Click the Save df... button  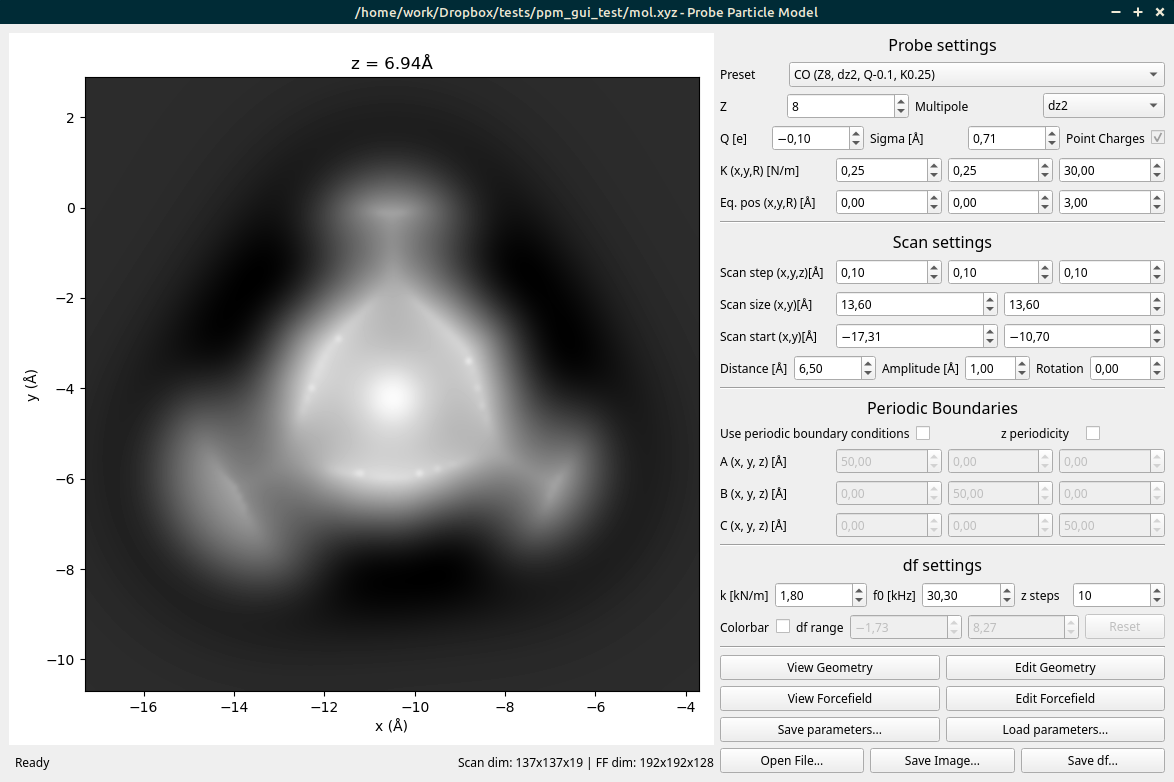click(1092, 760)
